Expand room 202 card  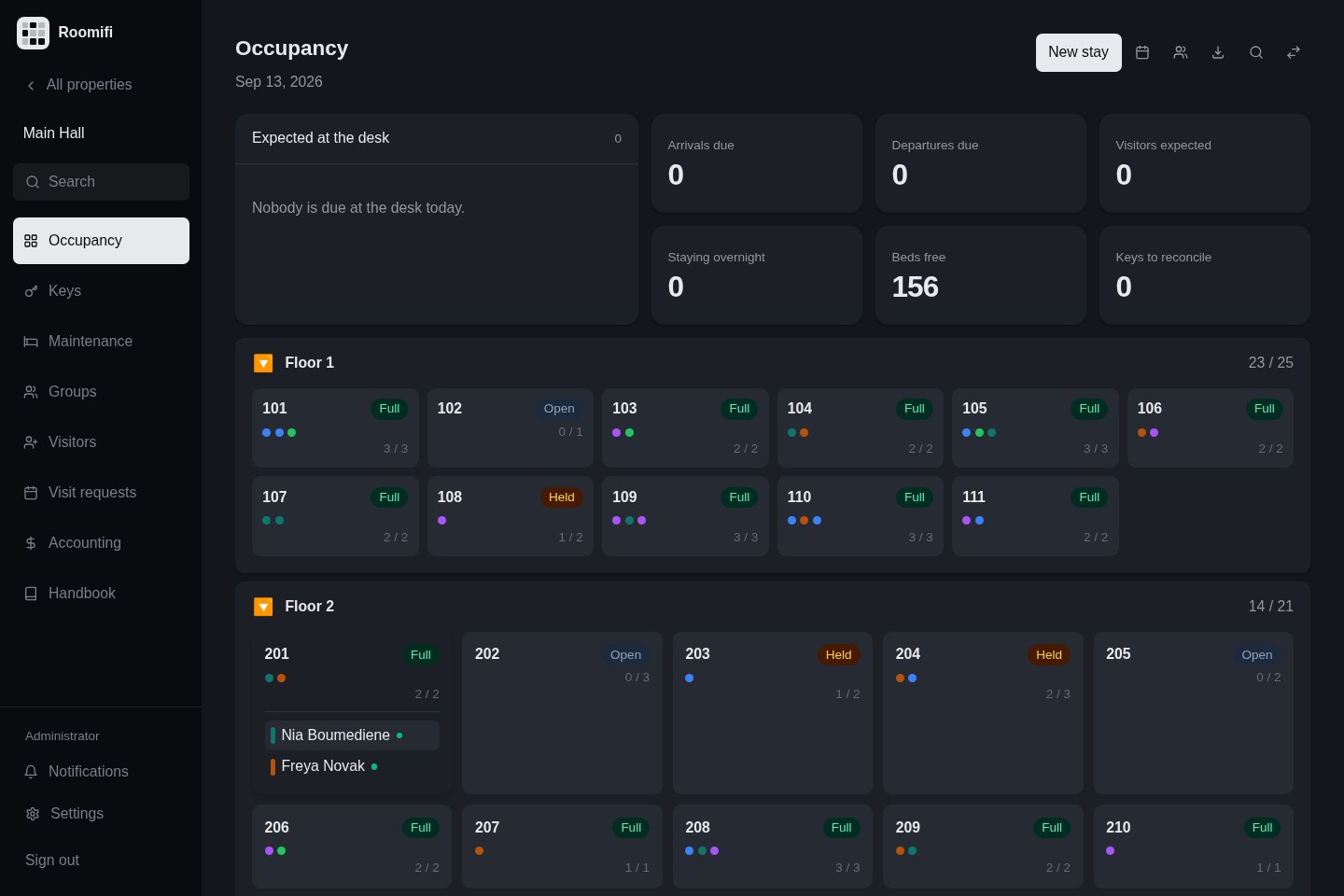click(x=562, y=713)
